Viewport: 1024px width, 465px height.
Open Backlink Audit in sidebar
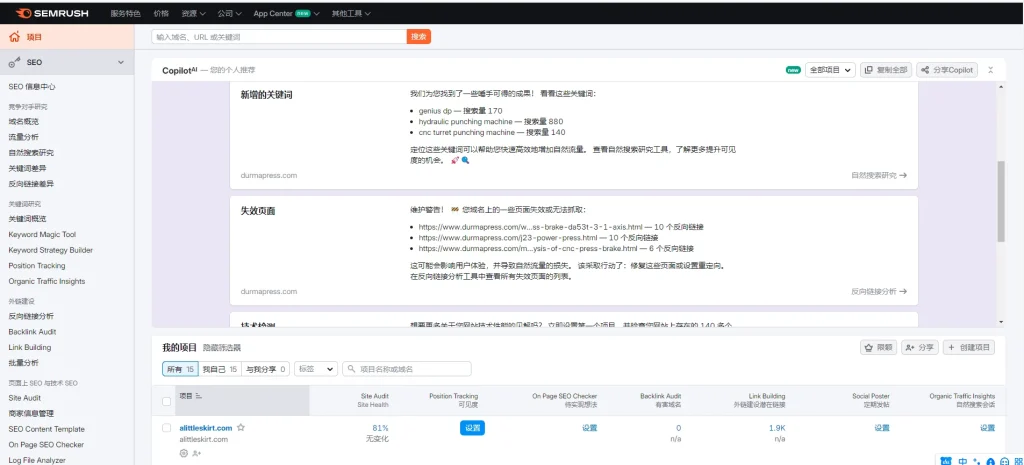(x=33, y=332)
